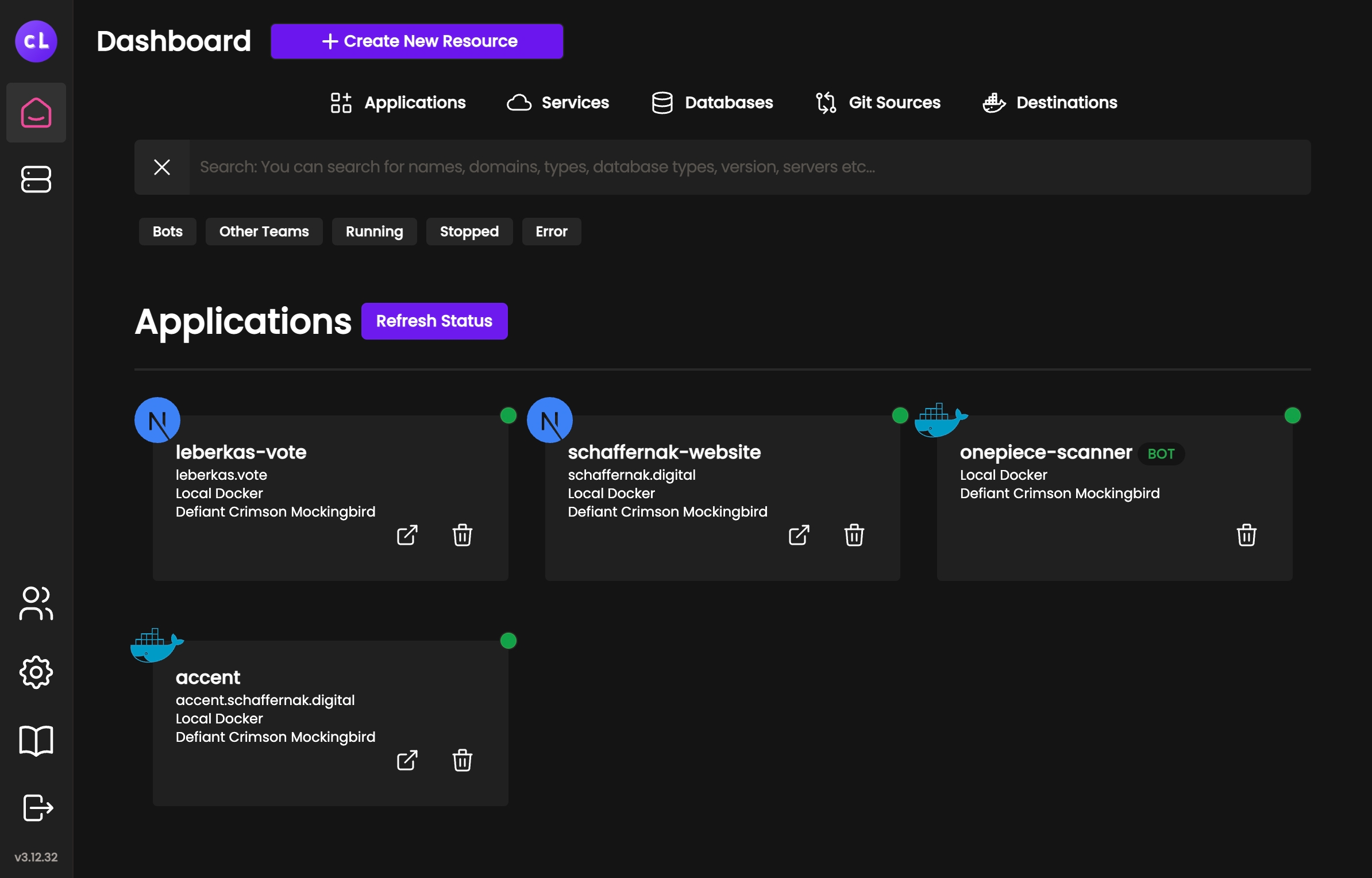
Task: Toggle the Other Teams filter
Action: pos(264,232)
